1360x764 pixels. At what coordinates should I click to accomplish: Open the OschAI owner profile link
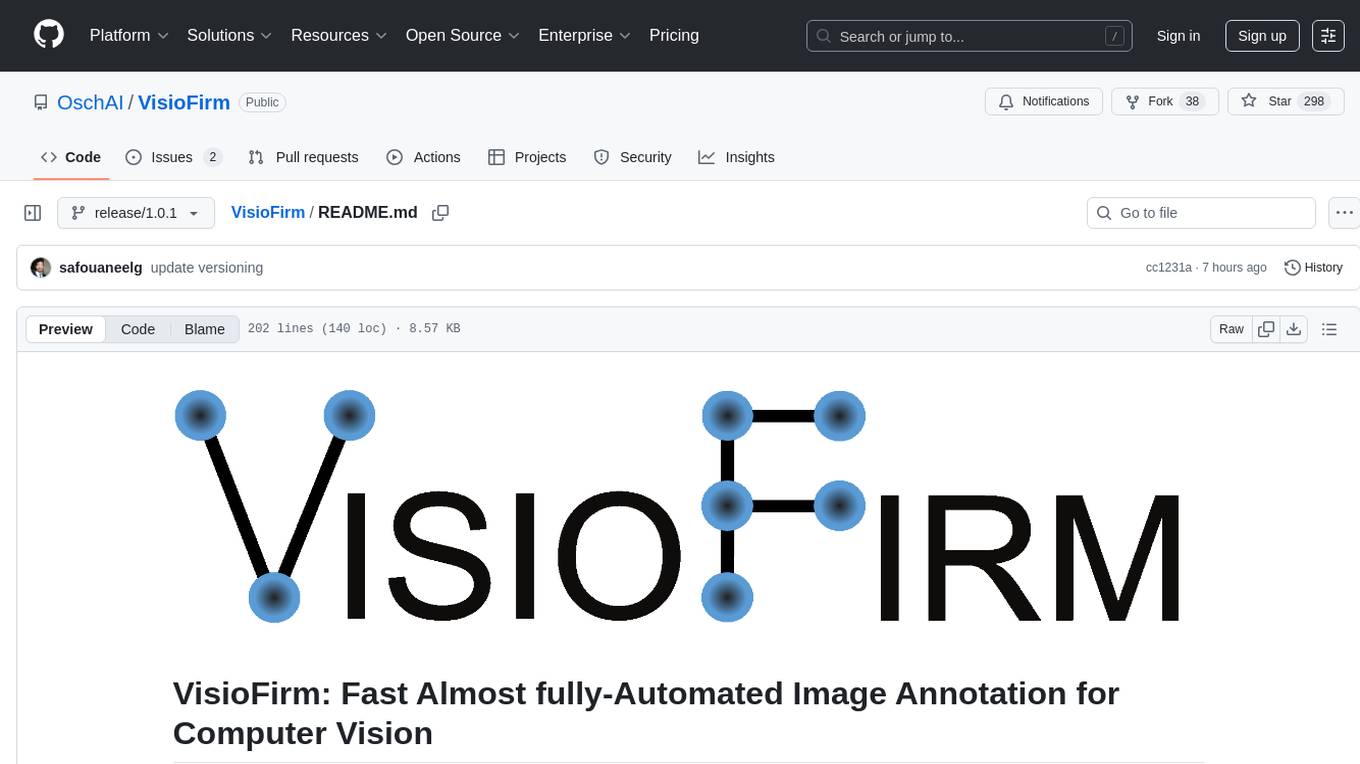coord(90,102)
